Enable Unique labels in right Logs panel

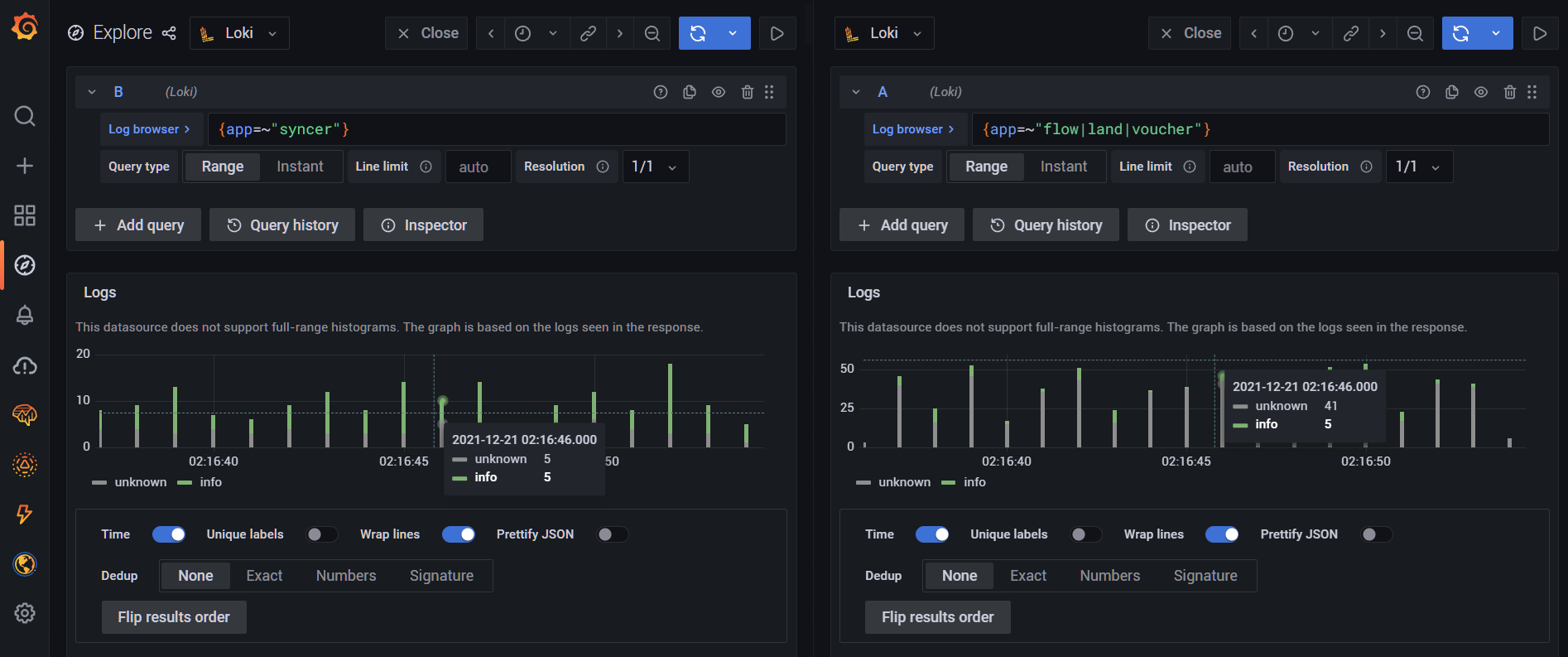pos(1086,534)
